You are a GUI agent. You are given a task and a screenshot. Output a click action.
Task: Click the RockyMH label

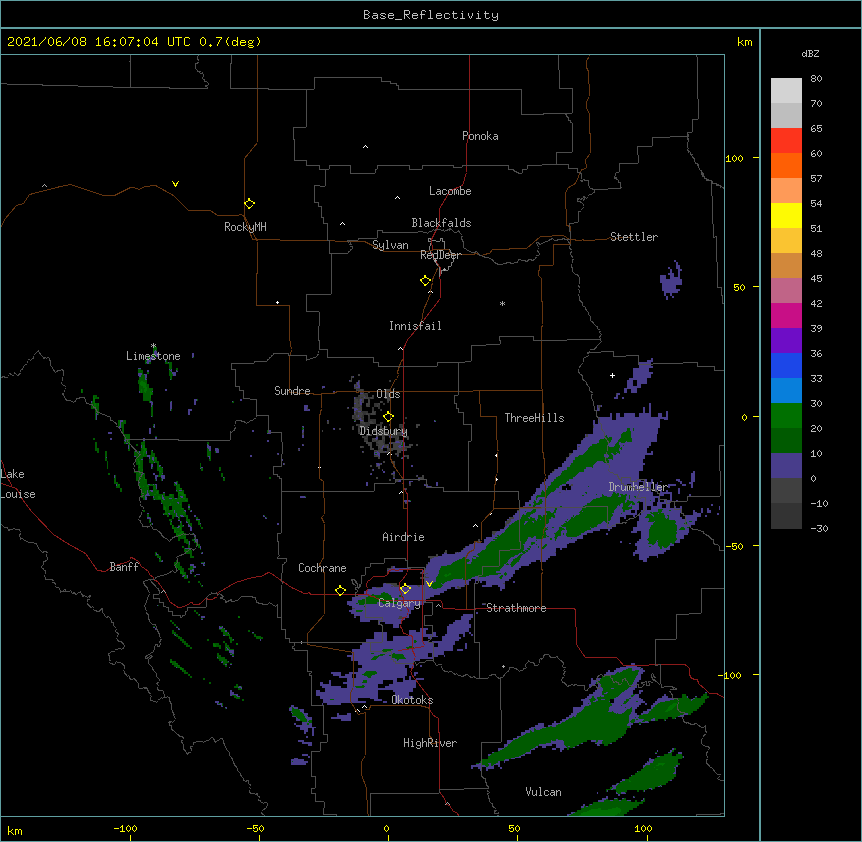point(245,227)
